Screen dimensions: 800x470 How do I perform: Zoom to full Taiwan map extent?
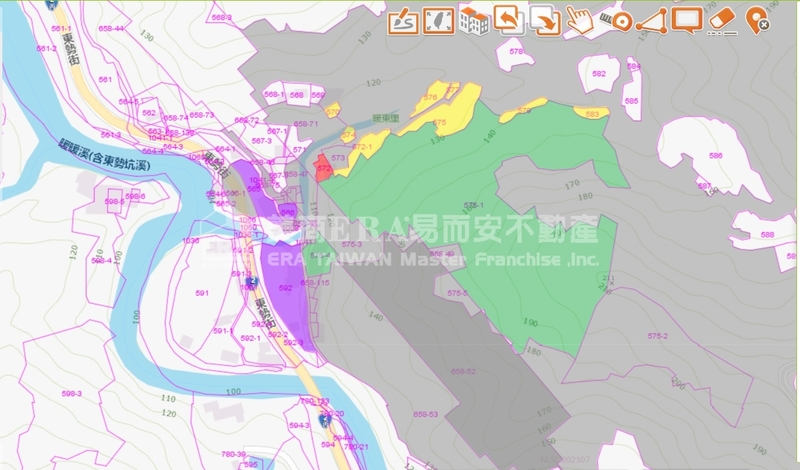coord(437,19)
